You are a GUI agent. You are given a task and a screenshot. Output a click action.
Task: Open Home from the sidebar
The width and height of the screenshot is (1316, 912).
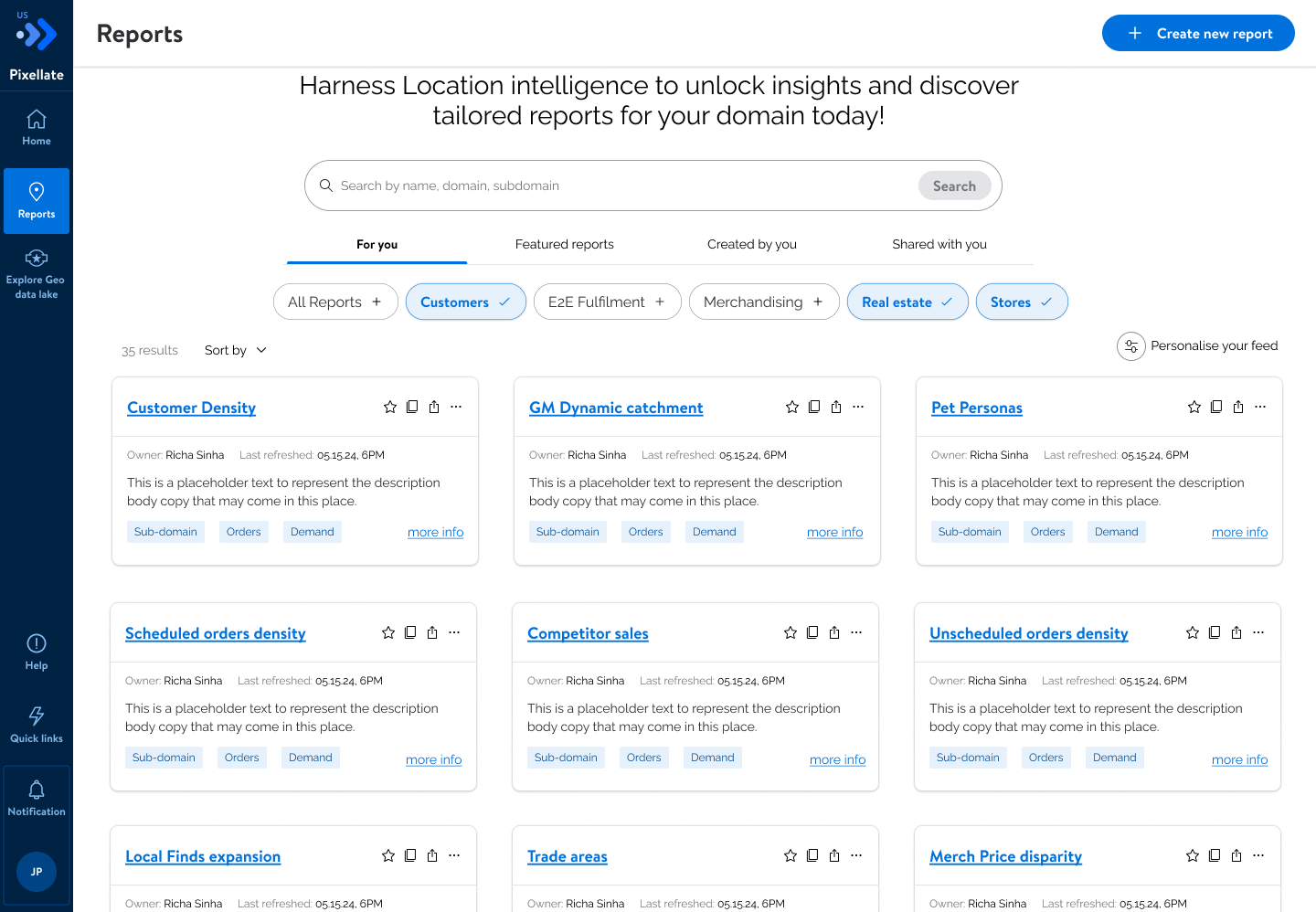click(x=37, y=127)
